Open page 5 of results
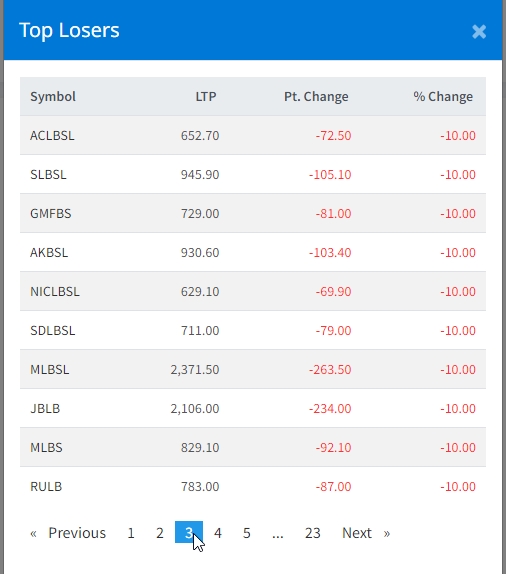This screenshot has height=574, width=506. 246,533
